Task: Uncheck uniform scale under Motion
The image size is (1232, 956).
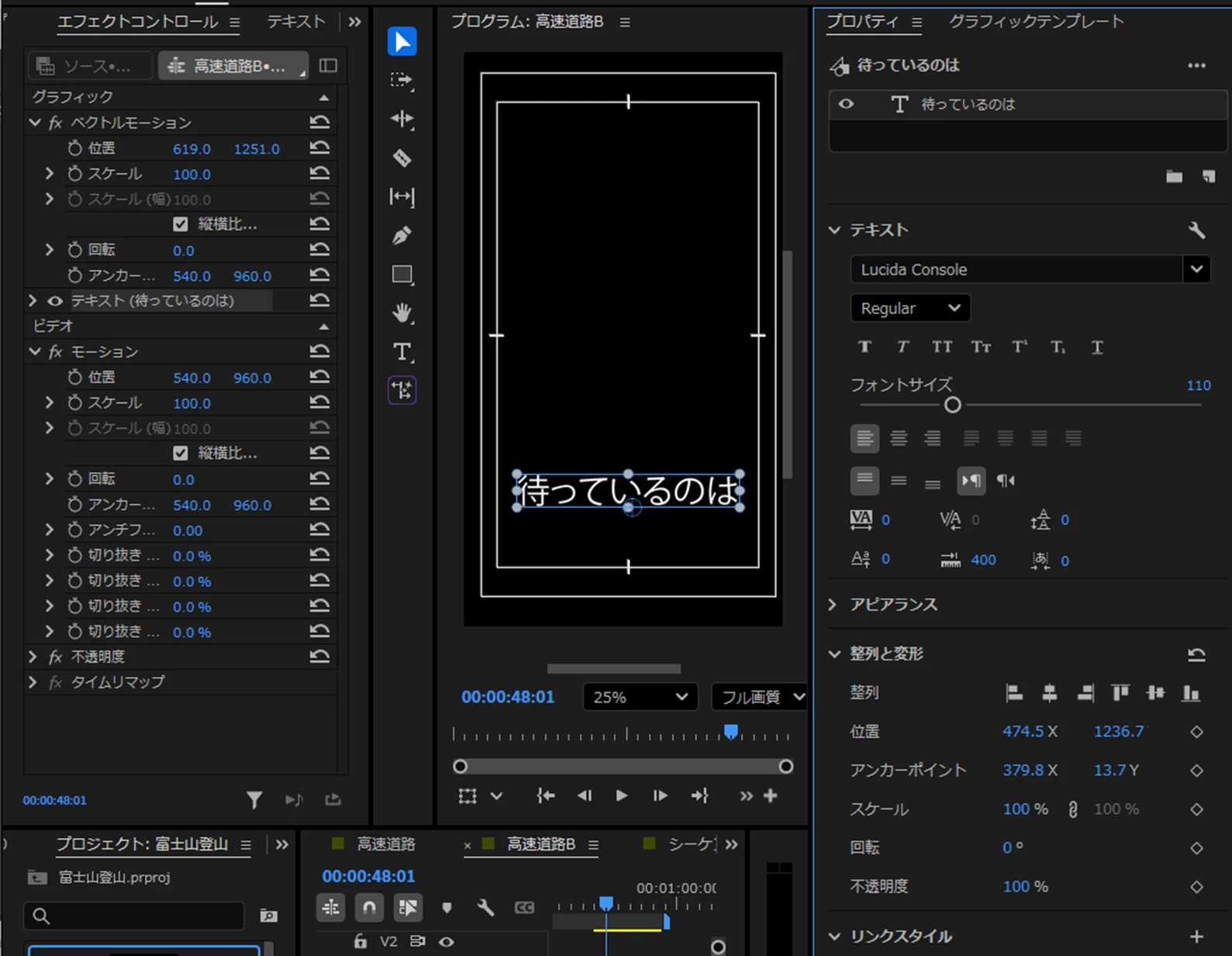Action: [181, 453]
